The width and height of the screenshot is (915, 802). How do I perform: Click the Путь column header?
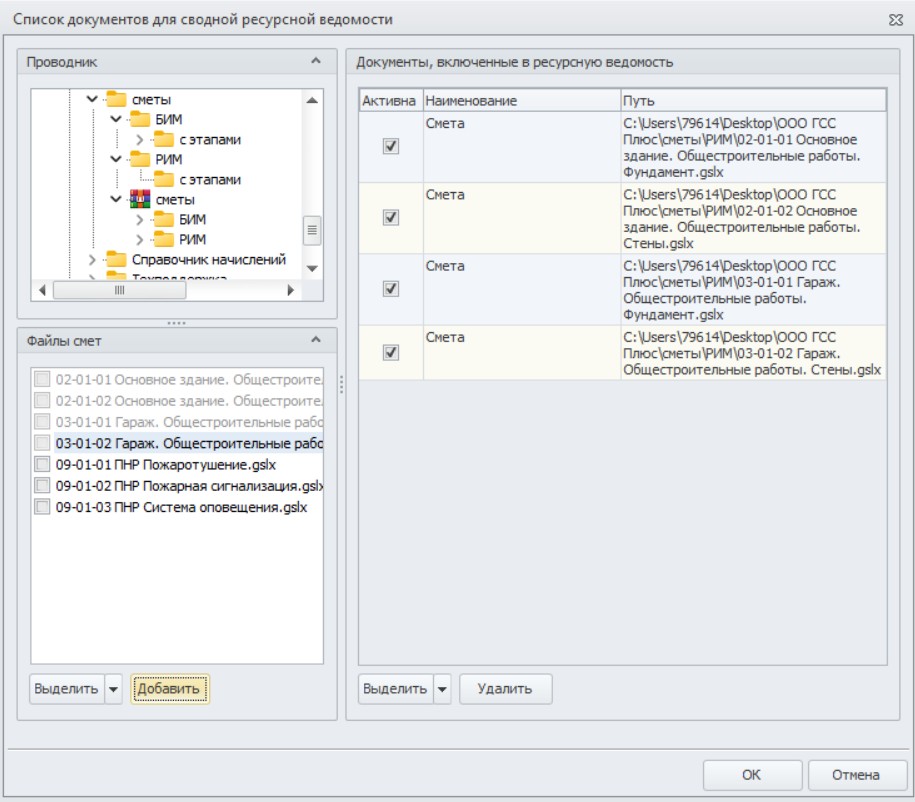coord(753,100)
